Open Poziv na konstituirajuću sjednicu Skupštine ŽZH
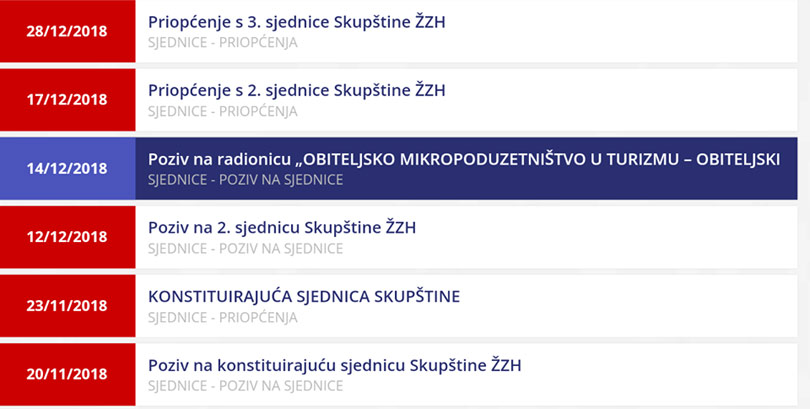The image size is (810, 409). tap(335, 365)
